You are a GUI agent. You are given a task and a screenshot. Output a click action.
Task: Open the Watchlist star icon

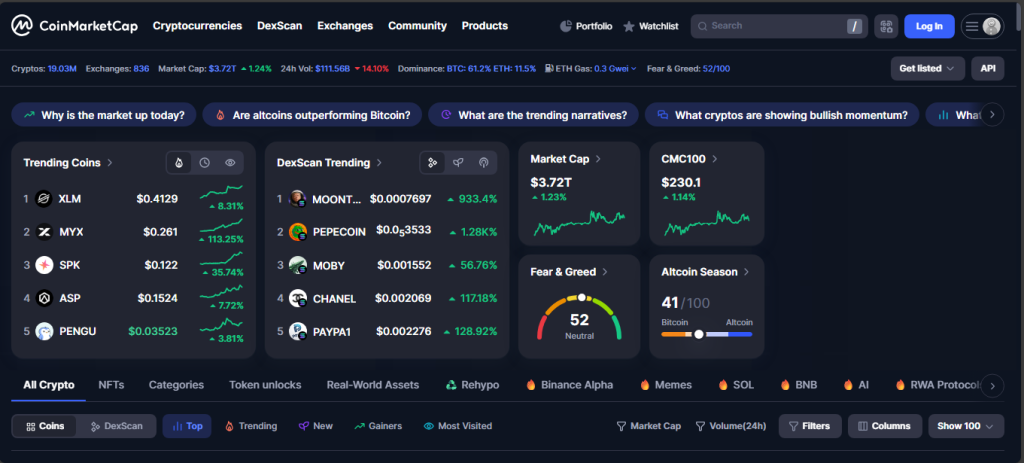click(629, 26)
